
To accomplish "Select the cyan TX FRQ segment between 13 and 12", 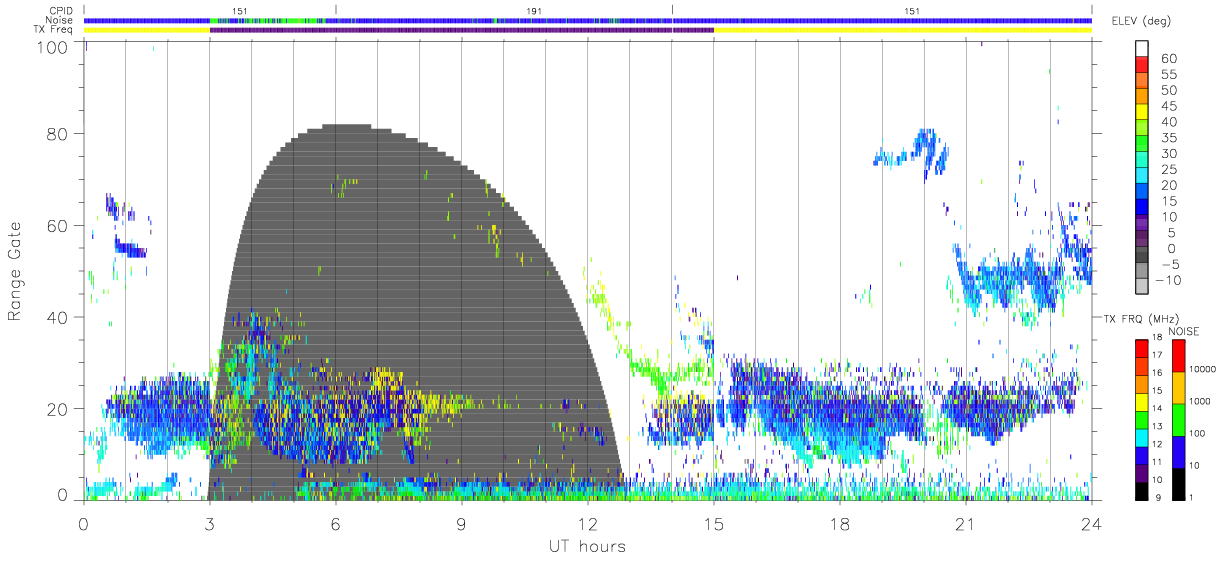I will (x=1142, y=436).
